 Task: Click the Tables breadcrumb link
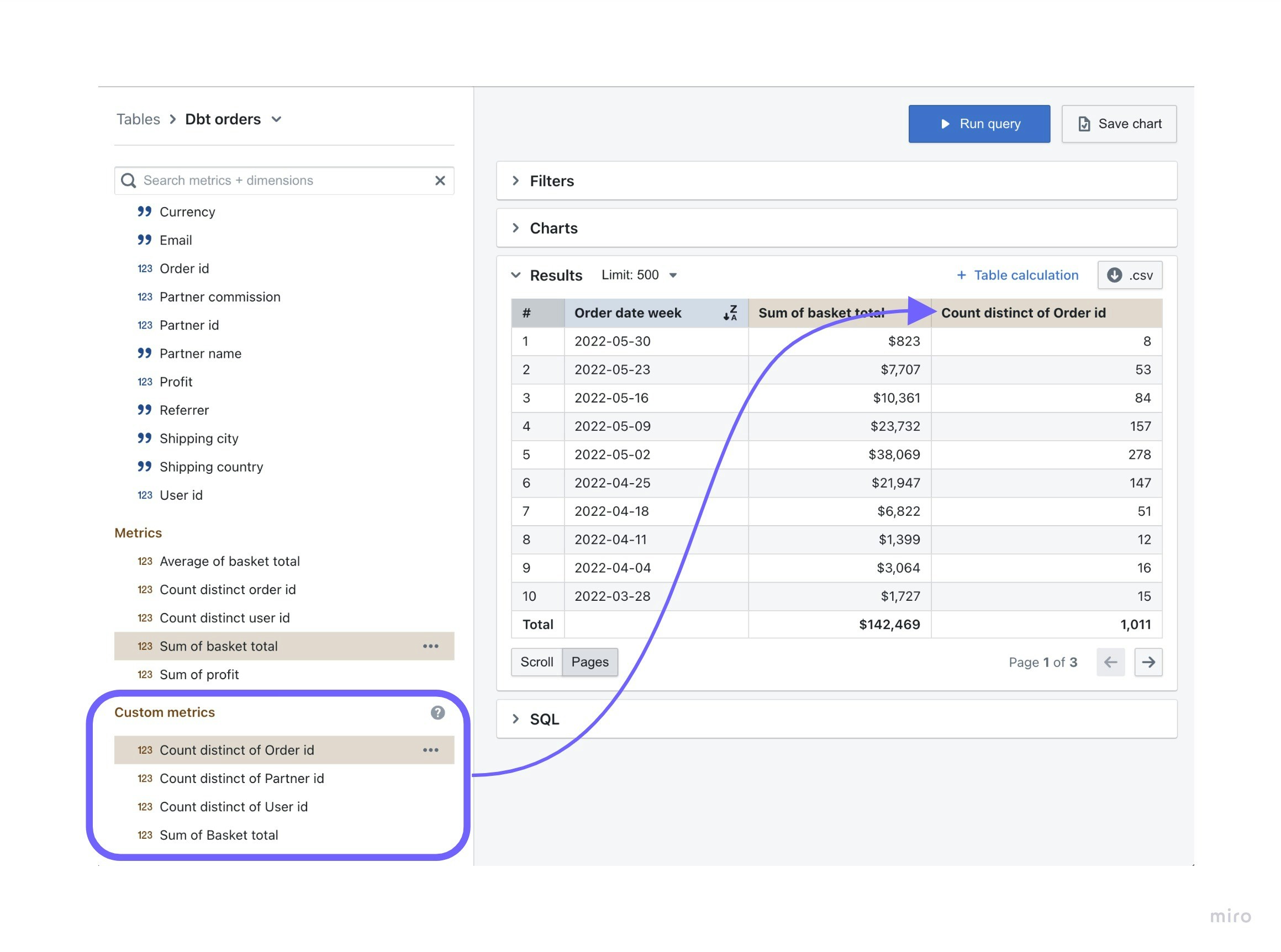point(138,119)
